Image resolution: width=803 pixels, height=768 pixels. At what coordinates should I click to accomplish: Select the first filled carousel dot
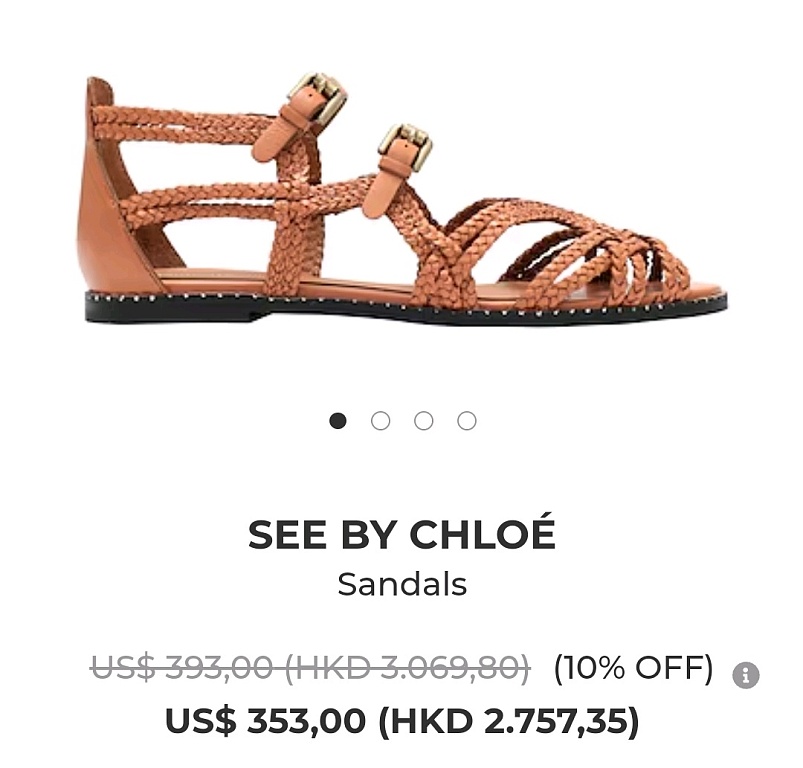coord(337,421)
